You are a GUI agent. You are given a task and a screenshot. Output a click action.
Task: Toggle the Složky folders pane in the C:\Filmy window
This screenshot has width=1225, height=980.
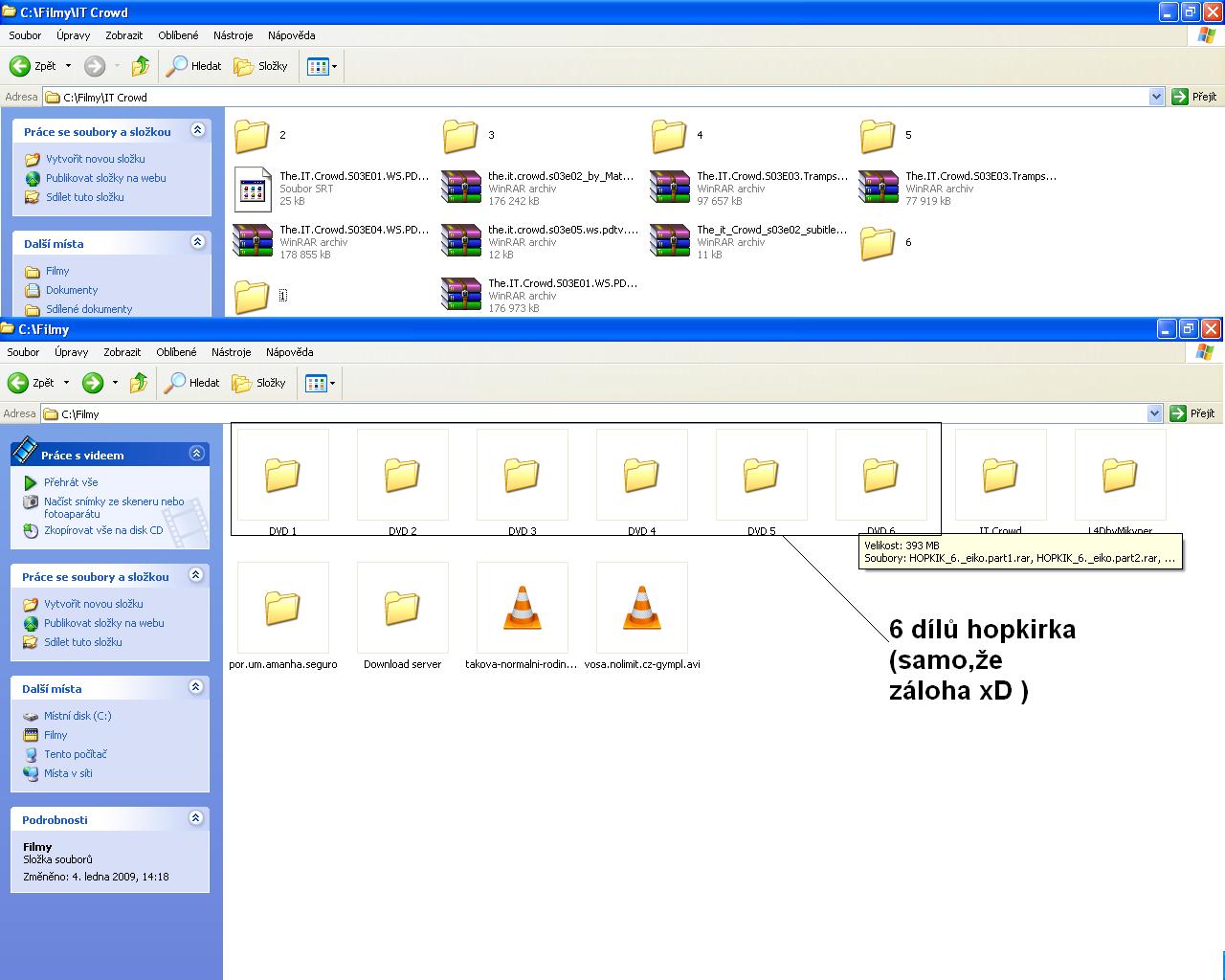coord(258,383)
